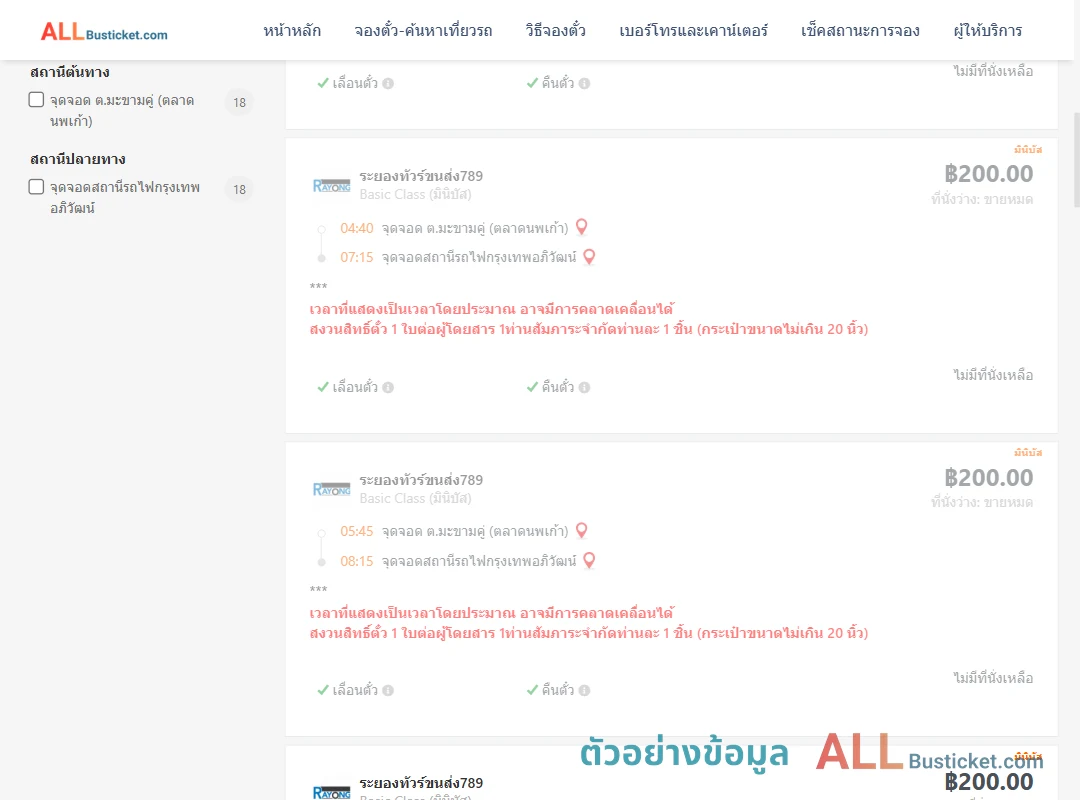Viewport: 1080px width, 800px height.
Task: Click สถานีปลายทาง filter heading
Action: [78, 159]
